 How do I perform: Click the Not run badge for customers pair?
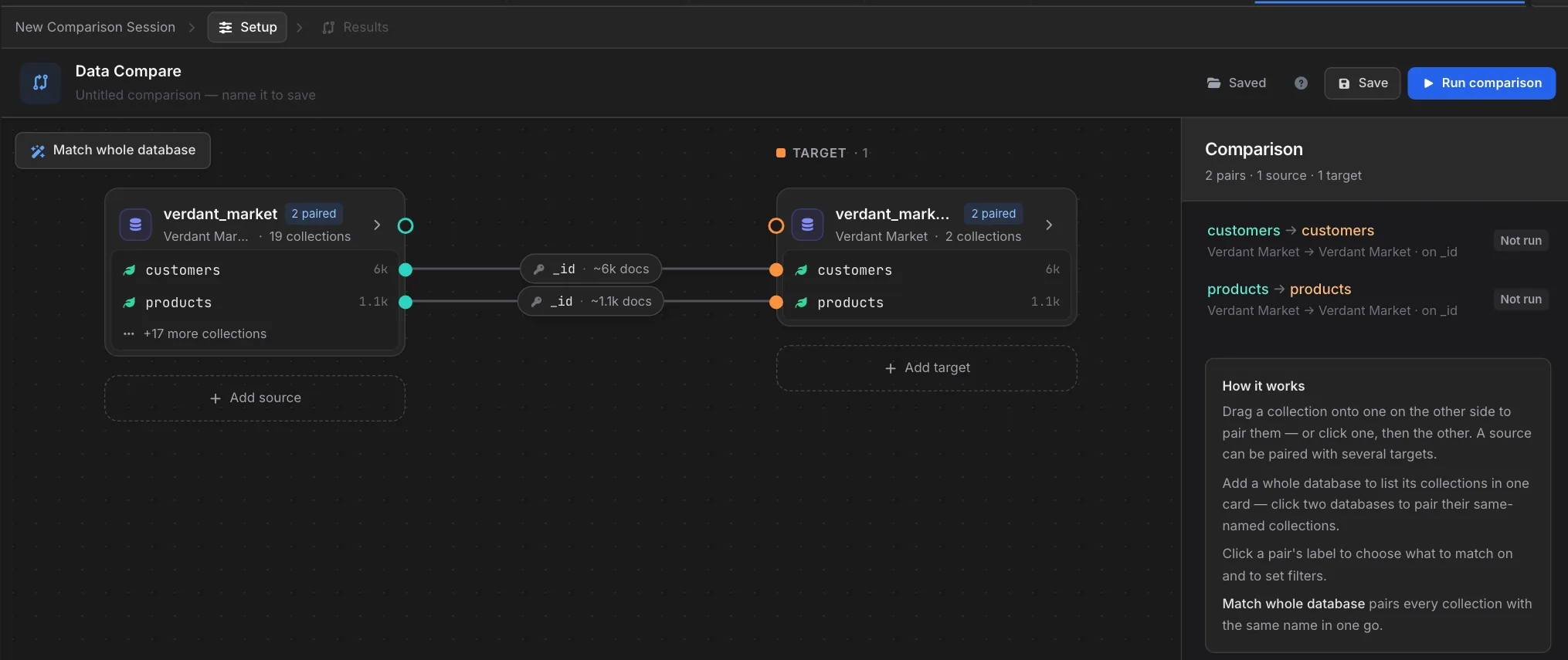pyautogui.click(x=1521, y=241)
